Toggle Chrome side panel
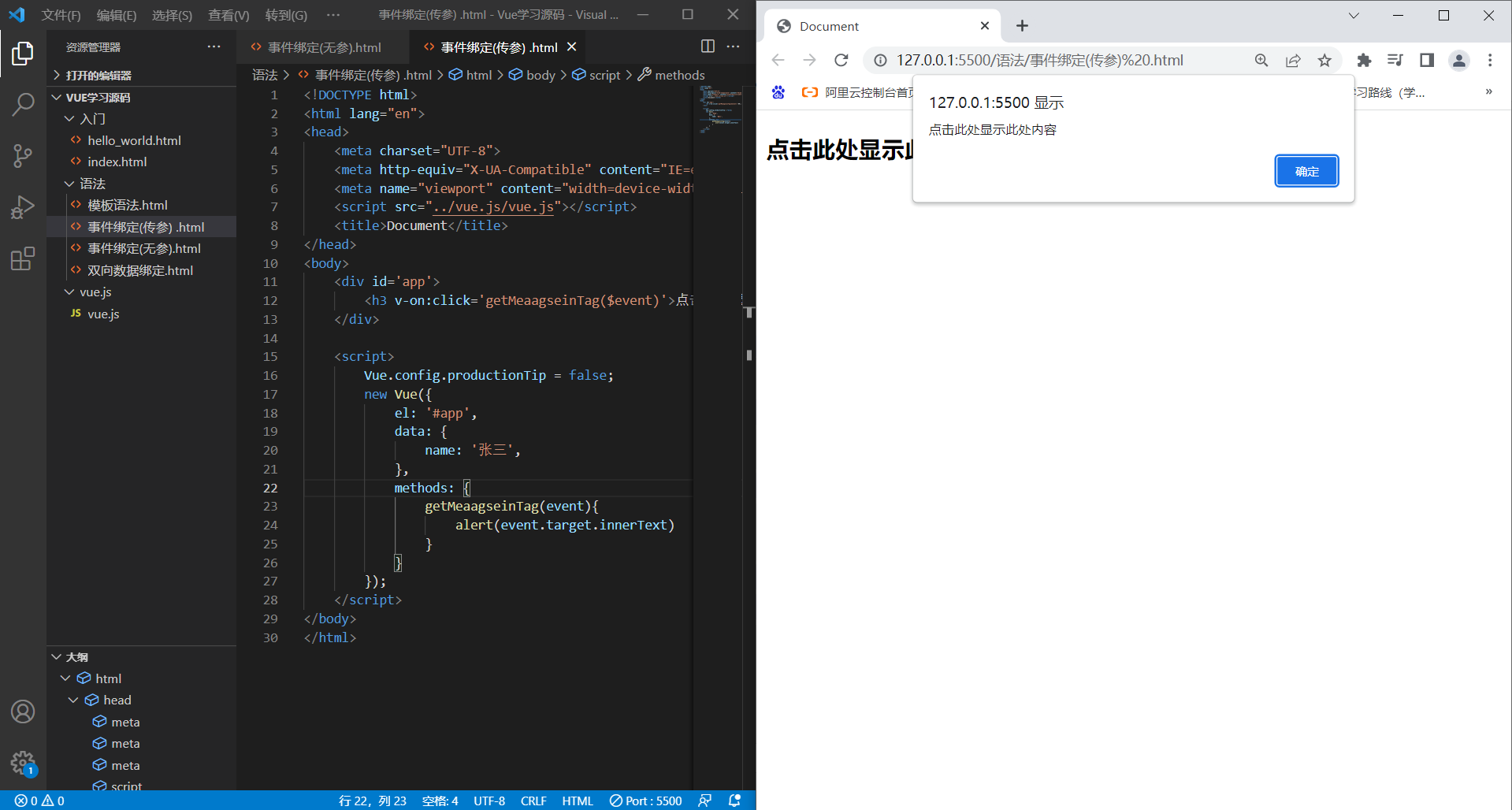1512x810 pixels. click(x=1427, y=60)
